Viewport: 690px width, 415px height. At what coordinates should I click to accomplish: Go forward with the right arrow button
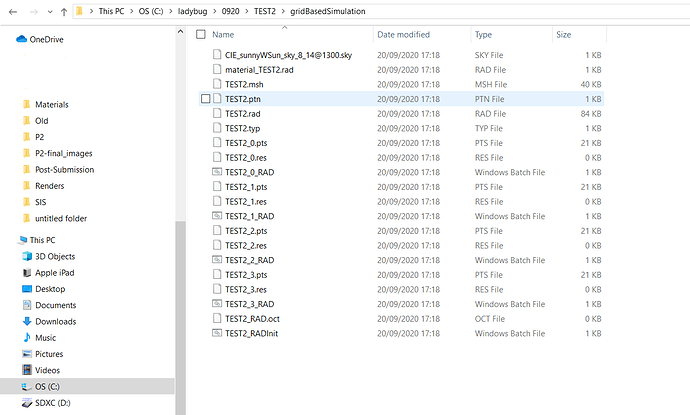[x=33, y=12]
